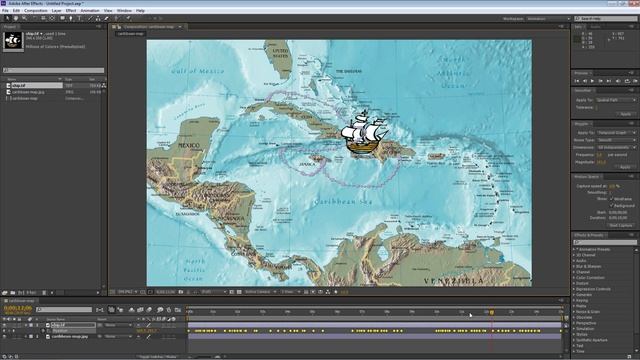Select the Selection arrow tool
Image resolution: width=640 pixels, height=360 pixels.
(7, 18)
